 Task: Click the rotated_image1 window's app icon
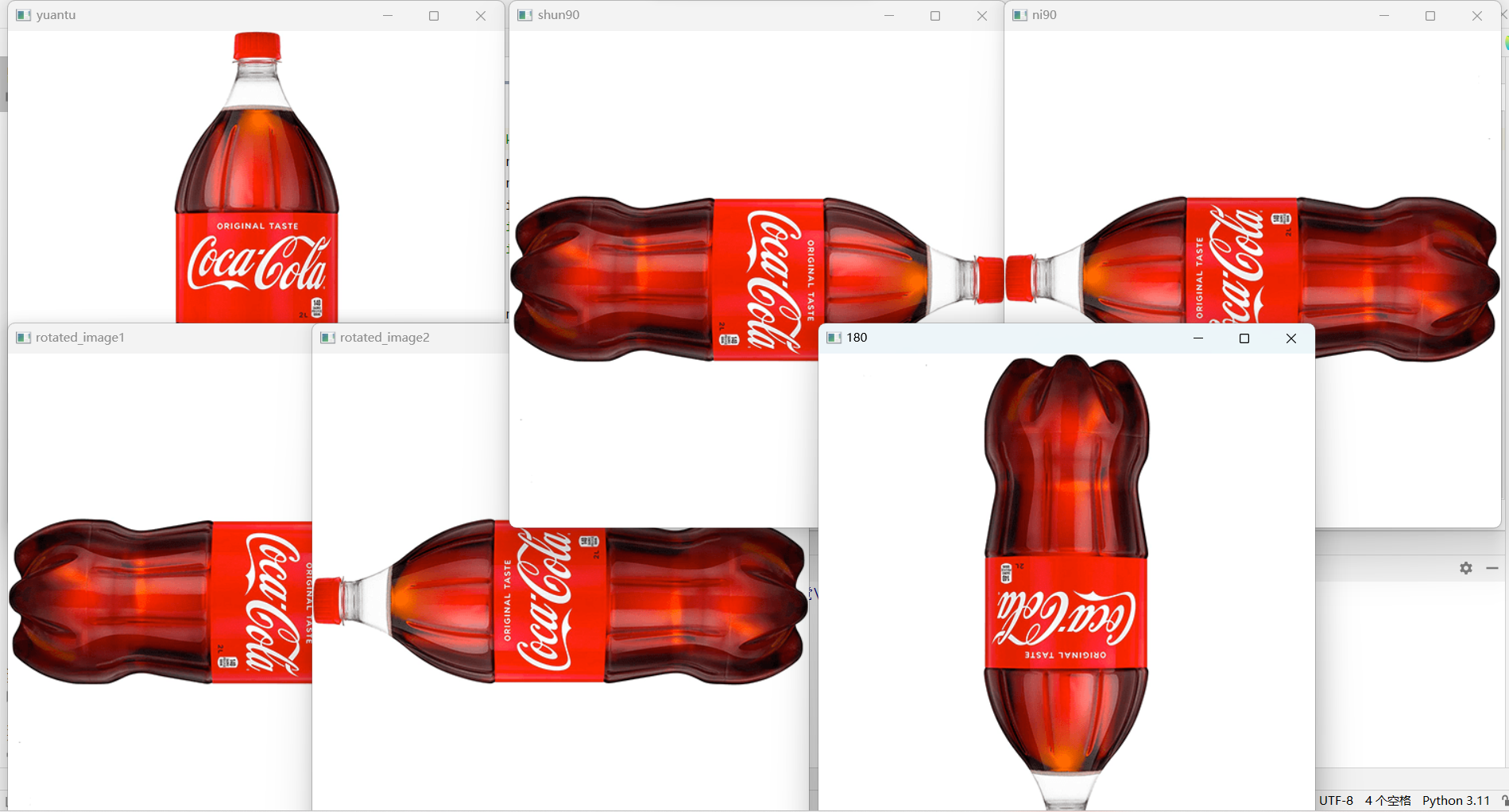tap(23, 338)
